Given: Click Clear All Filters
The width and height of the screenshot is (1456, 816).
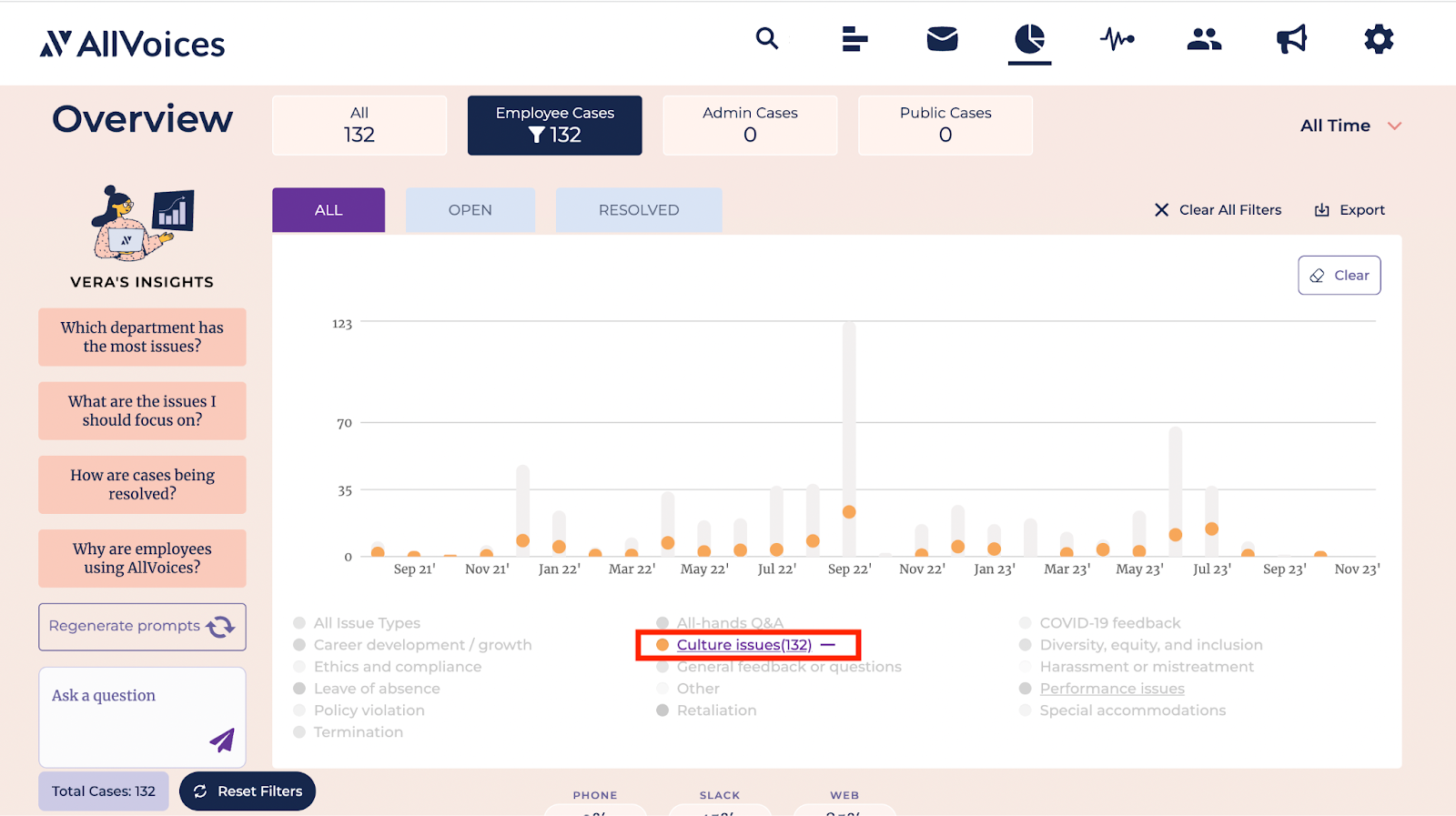Looking at the screenshot, I should tap(1218, 210).
